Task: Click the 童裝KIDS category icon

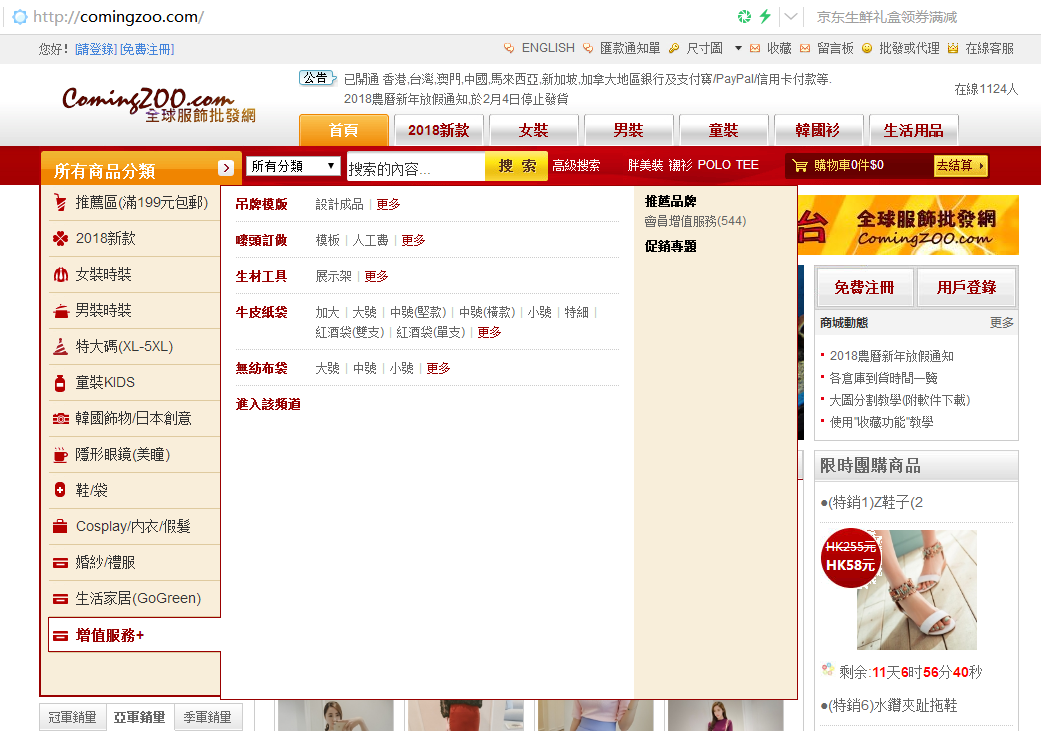Action: pos(61,383)
